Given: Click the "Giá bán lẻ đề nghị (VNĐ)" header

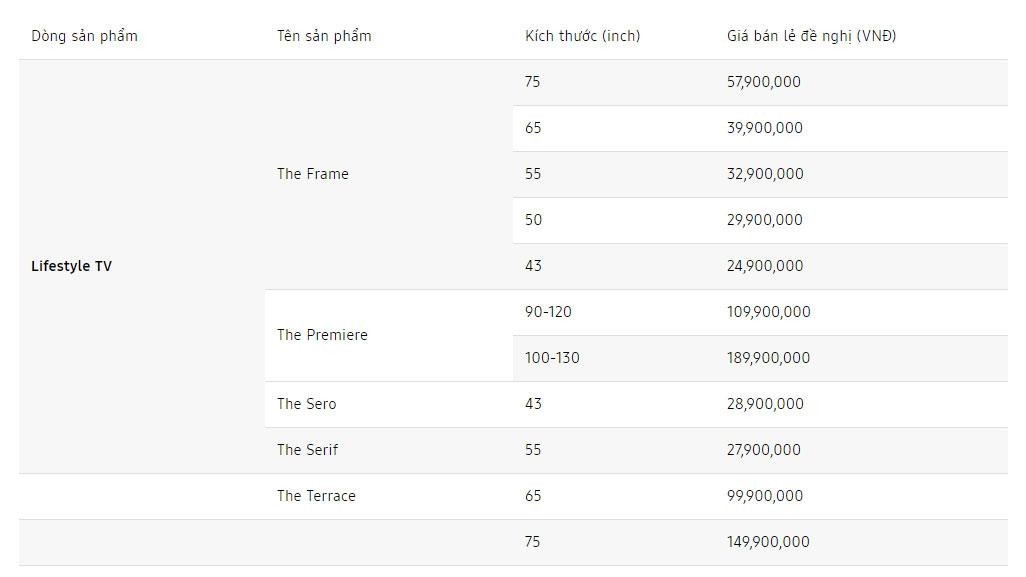Looking at the screenshot, I should (811, 36).
